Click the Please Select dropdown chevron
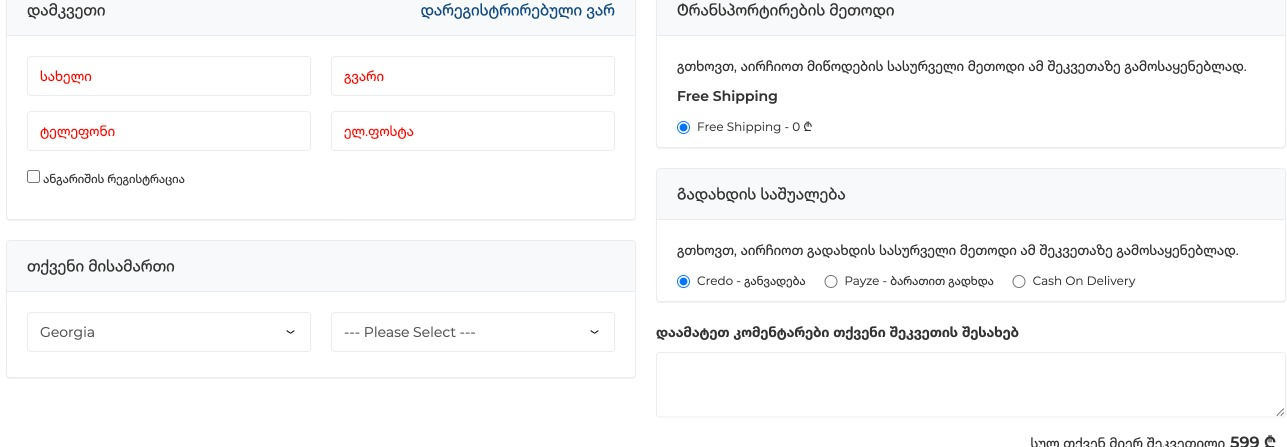 coord(594,332)
